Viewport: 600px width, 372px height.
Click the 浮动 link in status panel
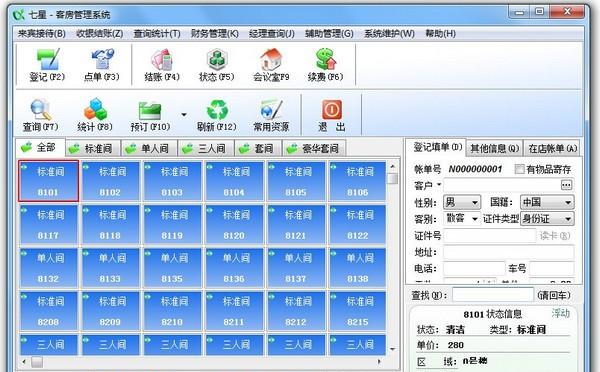coord(561,313)
